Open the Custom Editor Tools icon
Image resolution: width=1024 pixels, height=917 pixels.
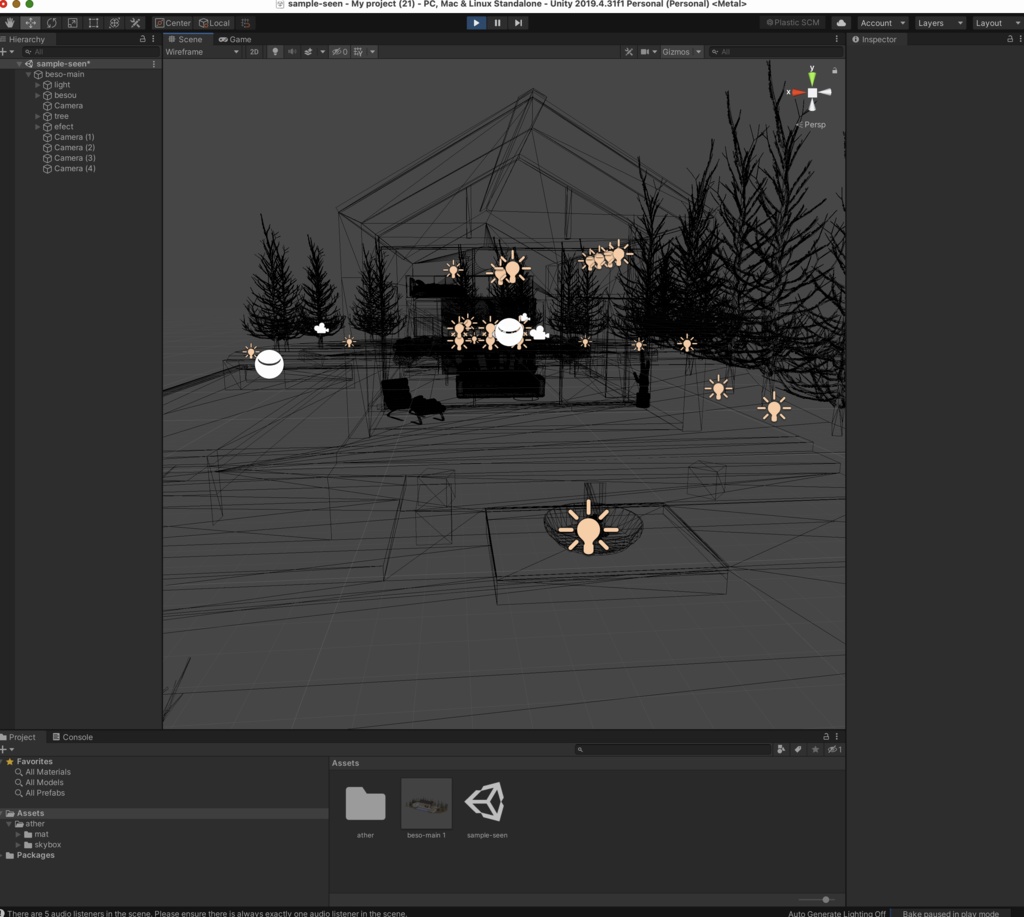(135, 22)
